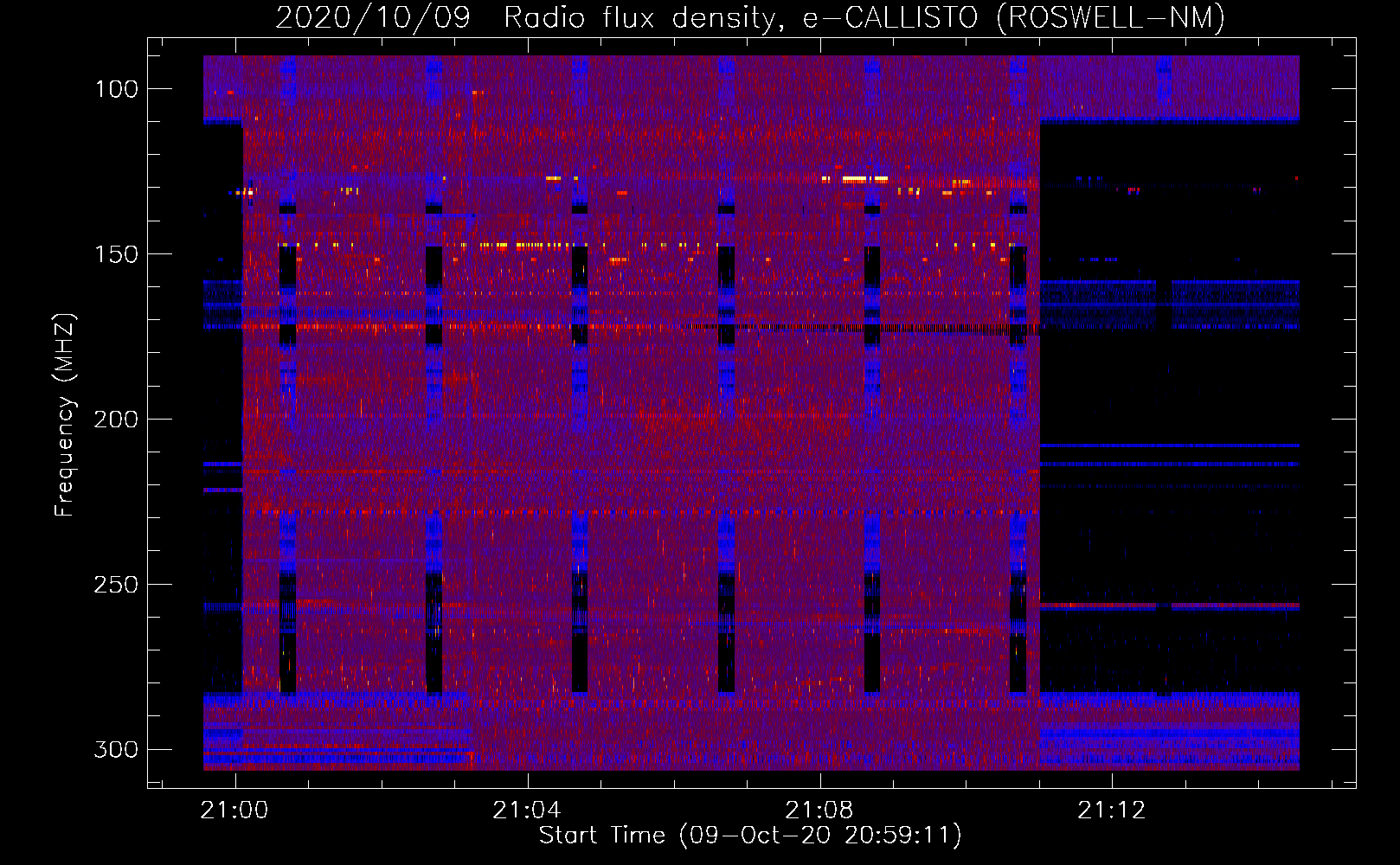Click the 150 frequency tick label

pos(116,254)
